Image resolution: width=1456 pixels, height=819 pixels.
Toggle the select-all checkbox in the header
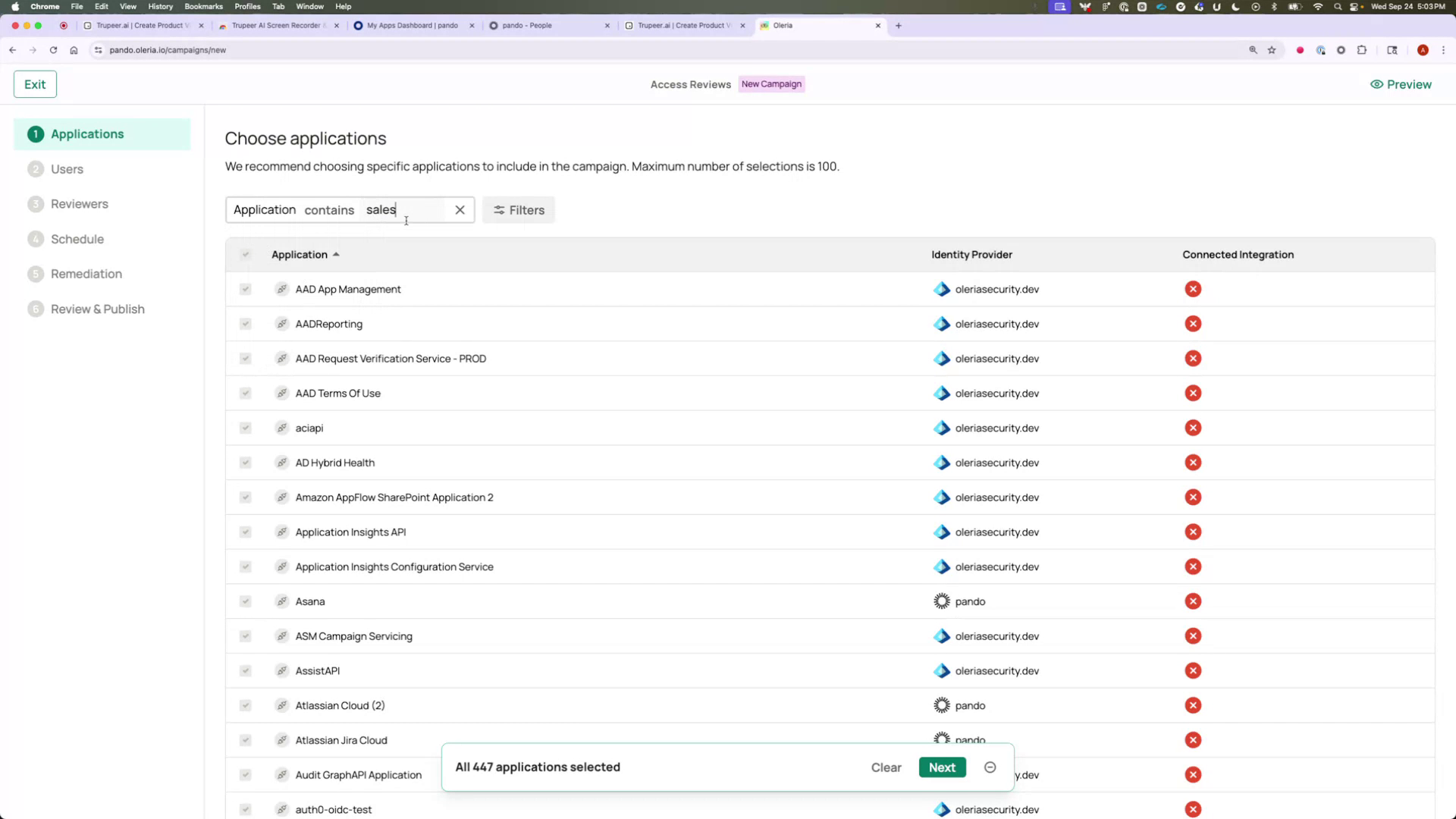(245, 255)
